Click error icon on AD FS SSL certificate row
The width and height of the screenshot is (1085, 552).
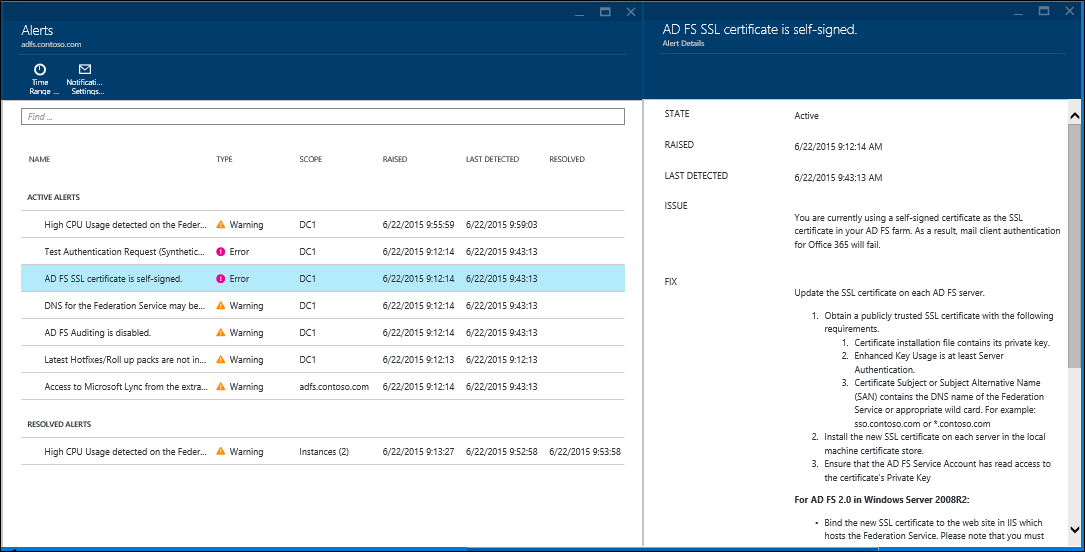click(x=221, y=279)
